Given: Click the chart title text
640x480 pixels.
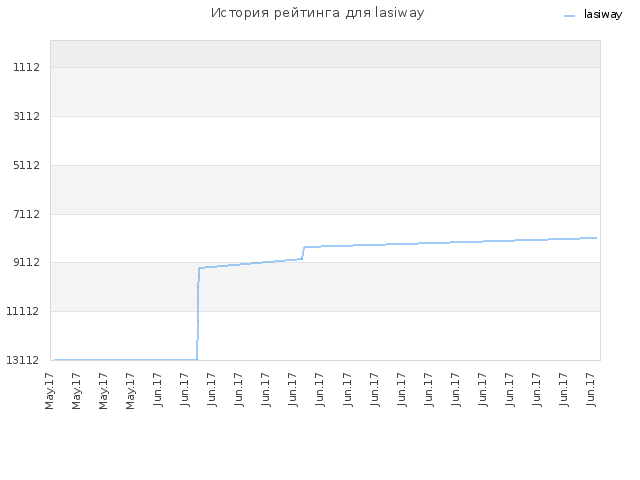Looking at the screenshot, I should point(317,13).
